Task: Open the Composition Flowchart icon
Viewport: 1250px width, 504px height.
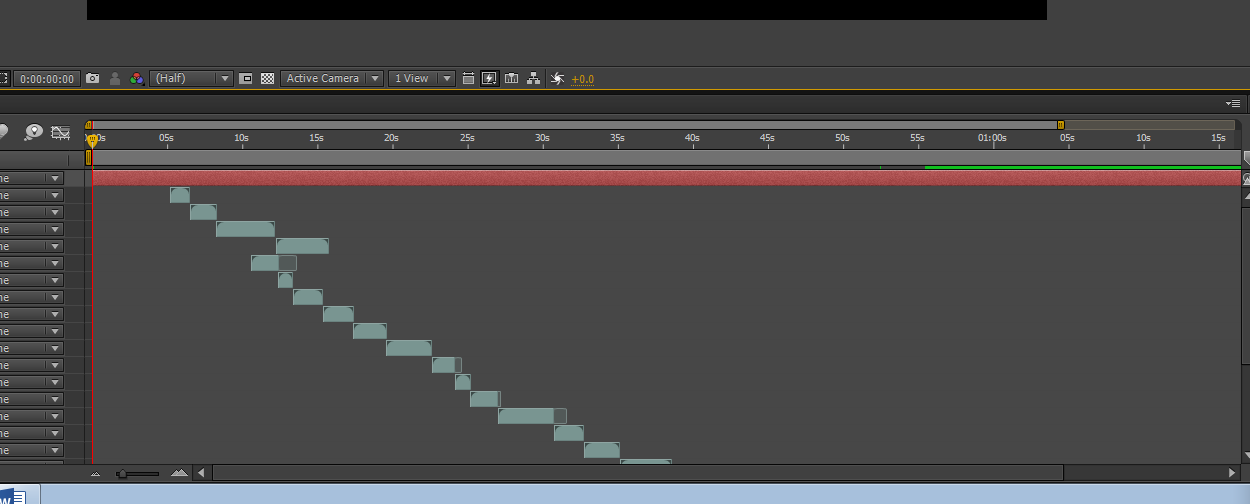Action: coord(534,78)
